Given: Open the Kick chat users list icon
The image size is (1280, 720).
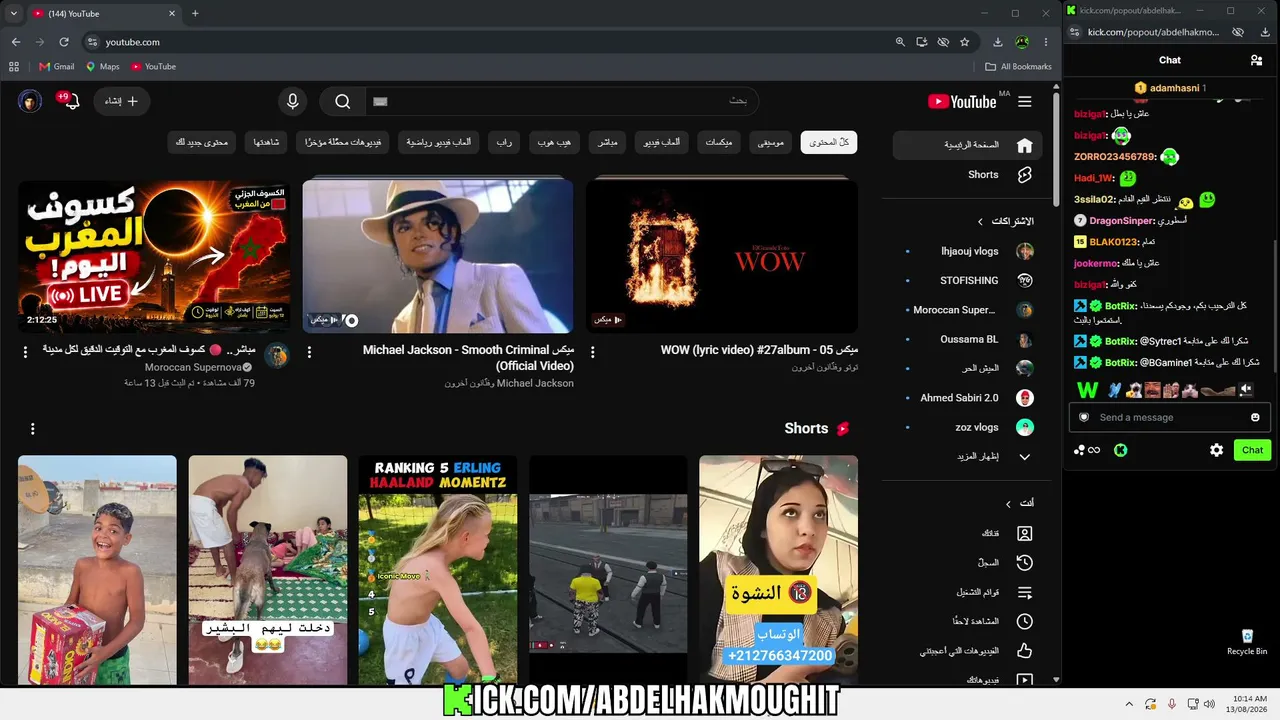Looking at the screenshot, I should tap(1256, 60).
